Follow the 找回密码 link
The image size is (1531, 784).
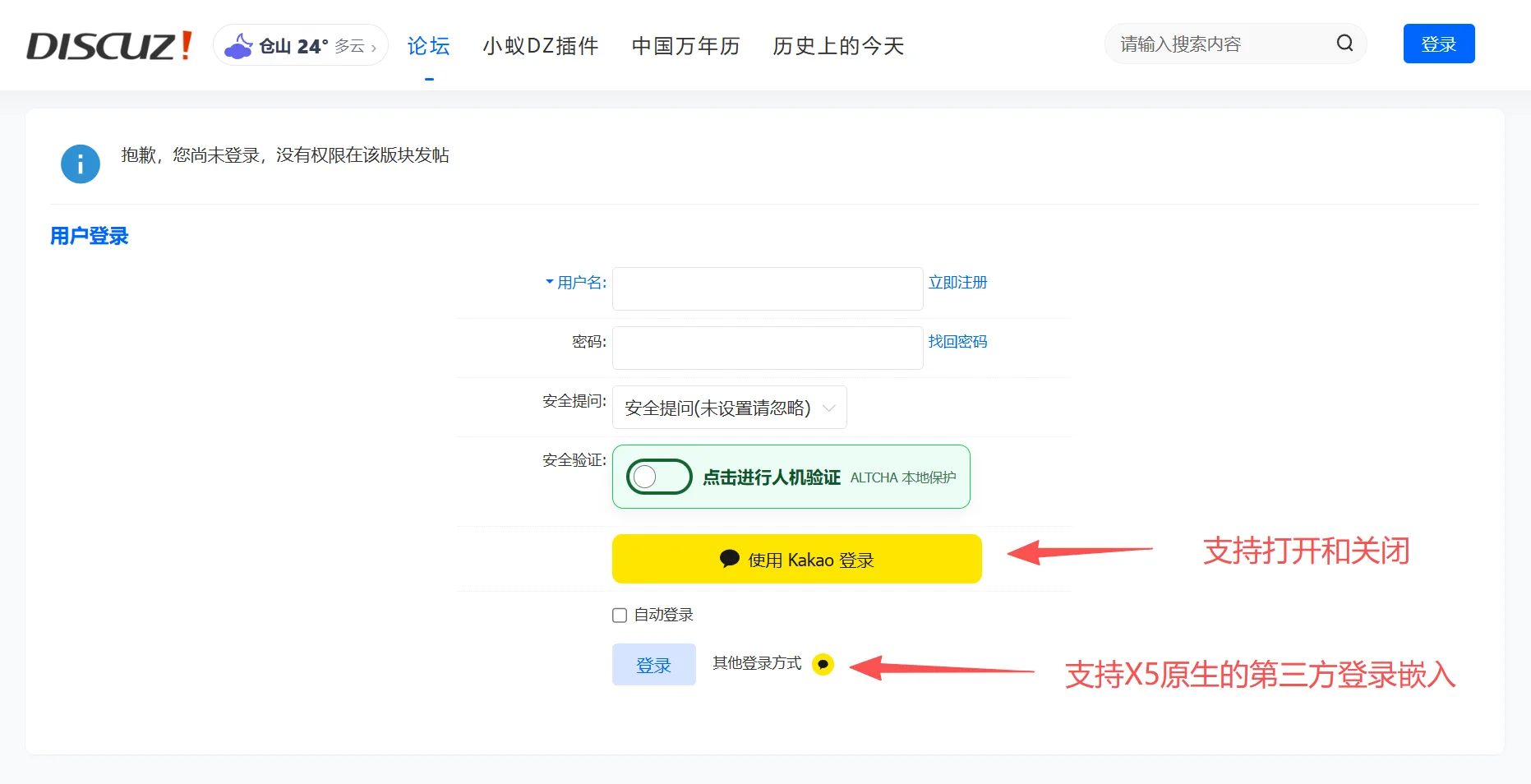(957, 342)
